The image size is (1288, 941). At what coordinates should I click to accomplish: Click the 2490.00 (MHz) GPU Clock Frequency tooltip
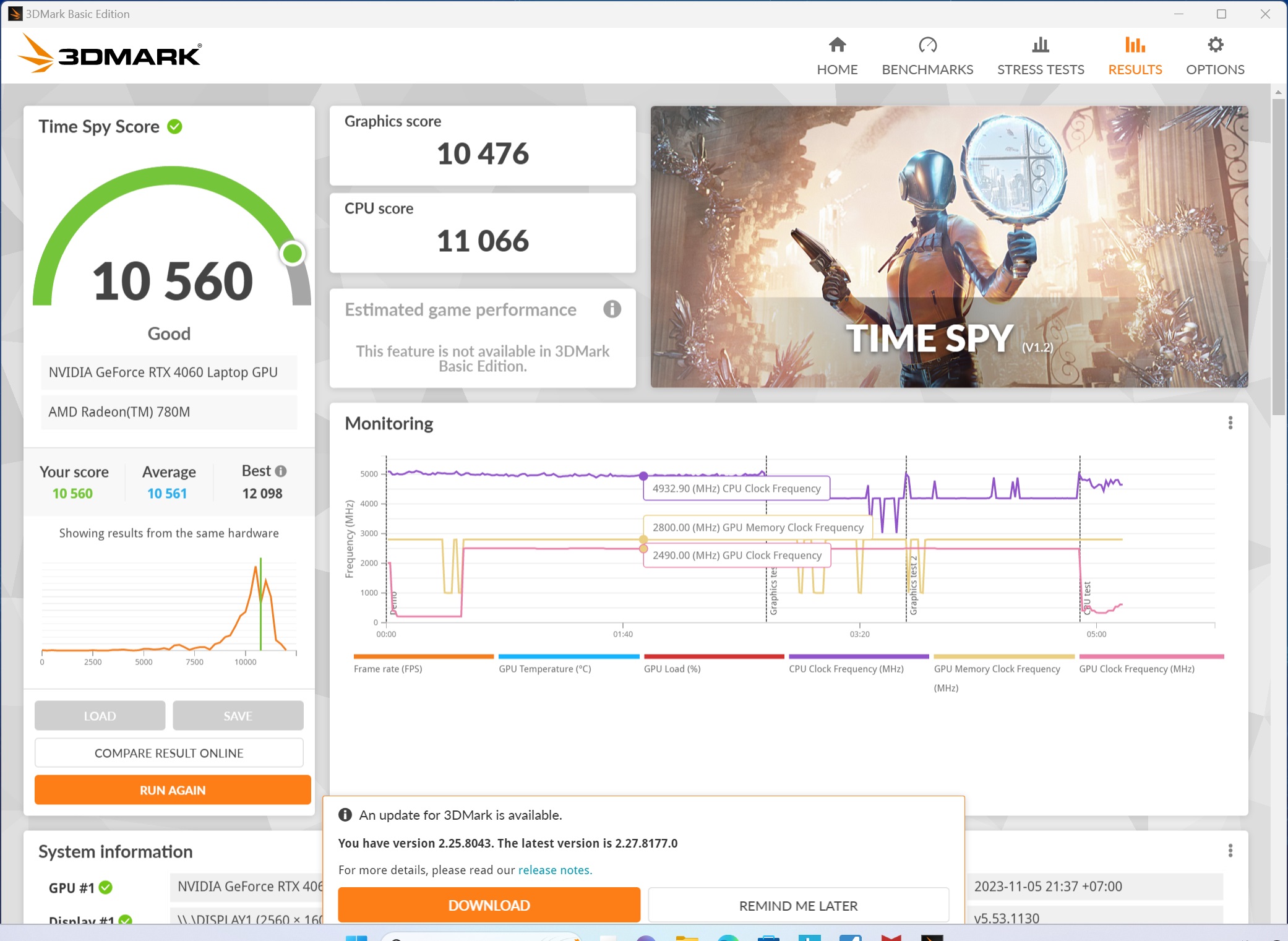[737, 555]
